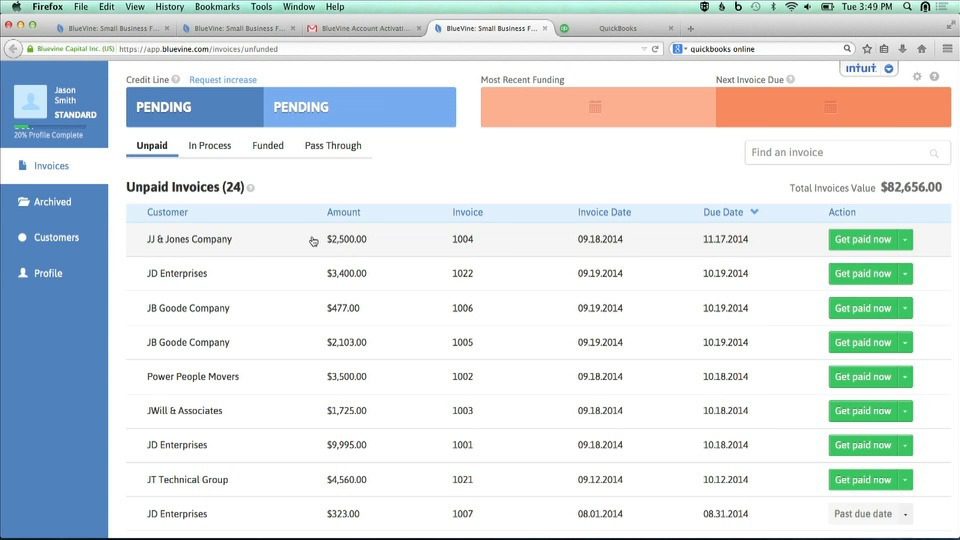960x540 pixels.
Task: Click the $82,656.00 total invoices value
Action: coord(911,187)
